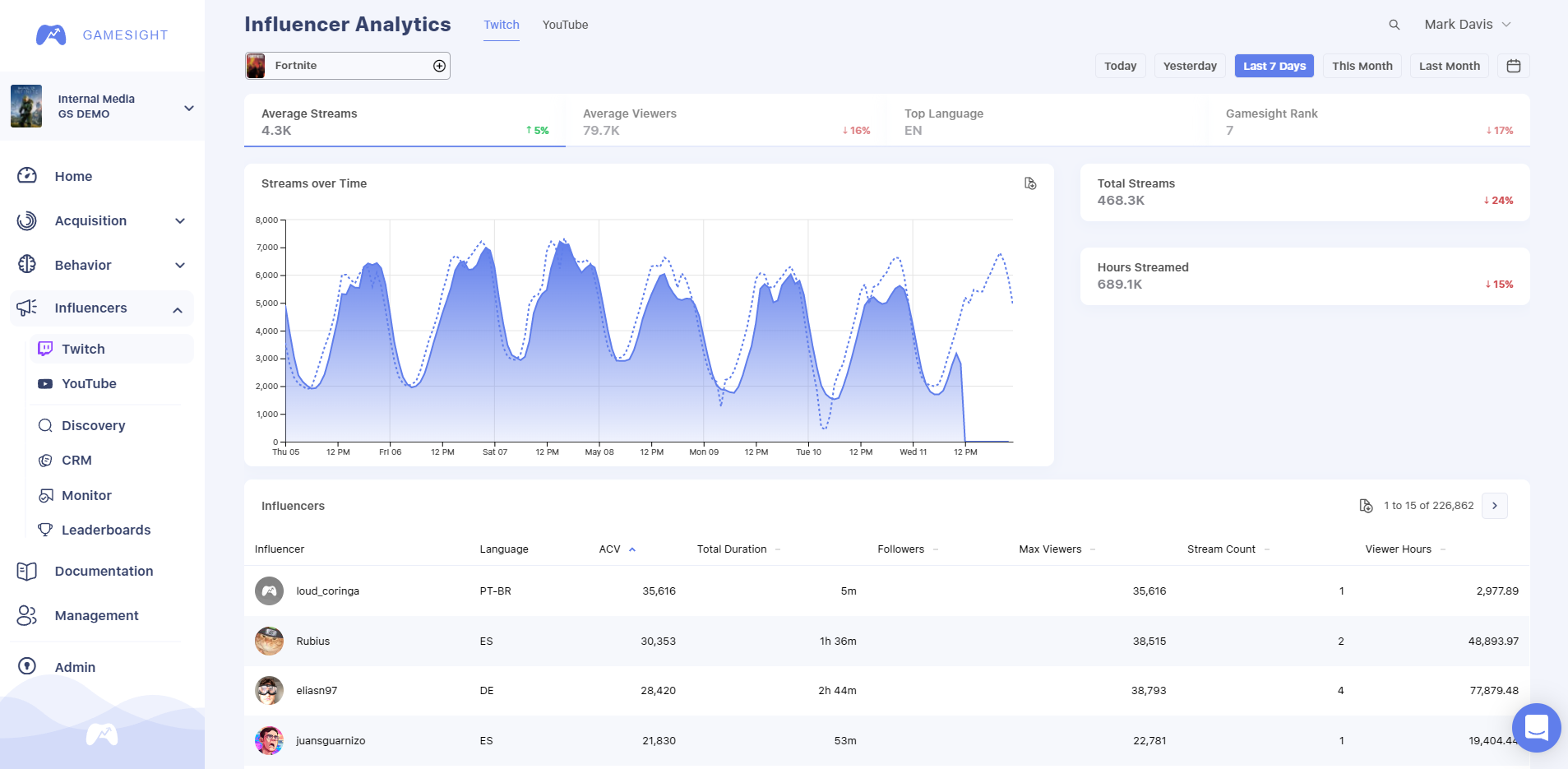The height and width of the screenshot is (769, 1568).
Task: Click the Influencer column header
Action: [x=280, y=549]
